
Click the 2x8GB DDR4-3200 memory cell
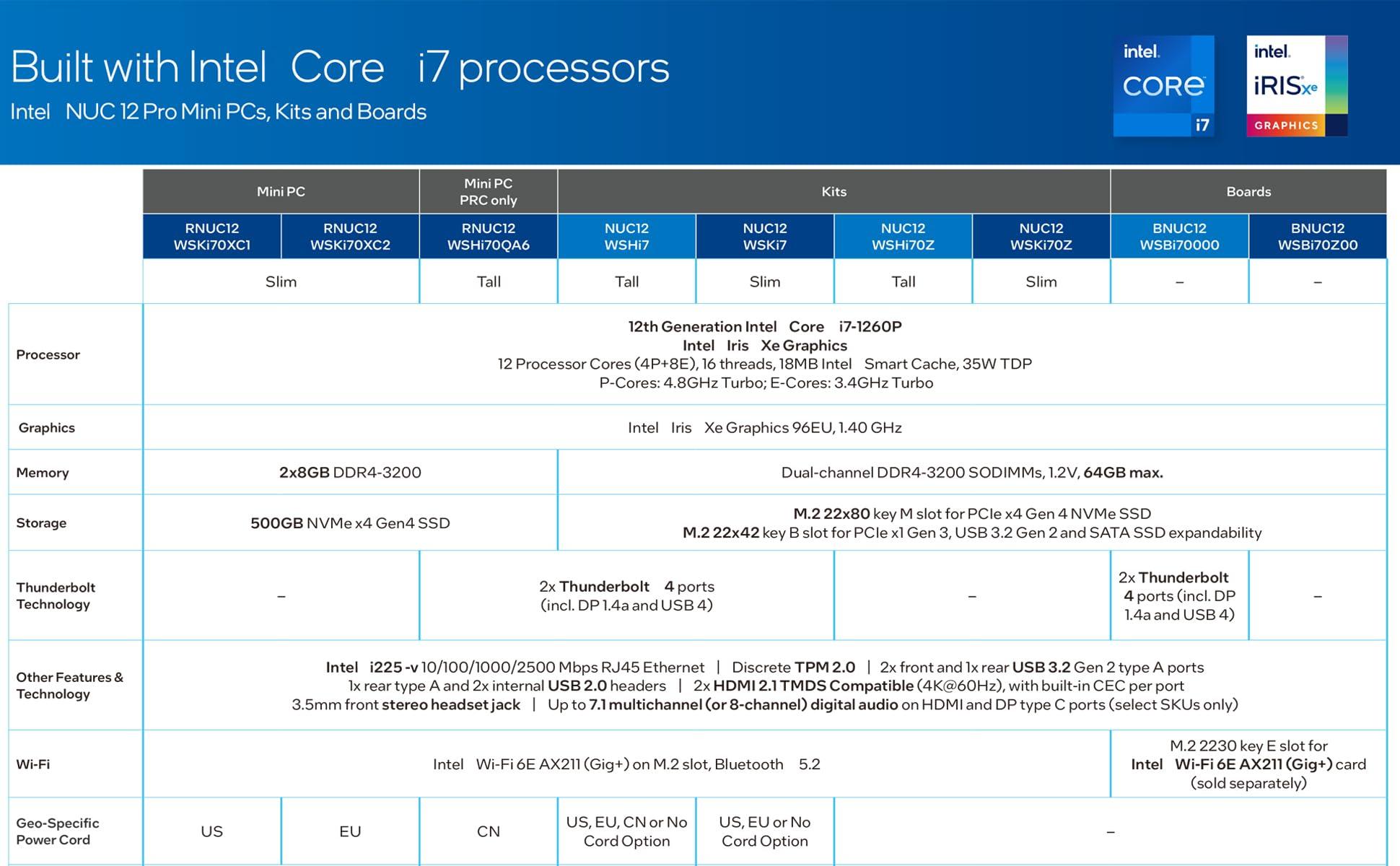[350, 473]
